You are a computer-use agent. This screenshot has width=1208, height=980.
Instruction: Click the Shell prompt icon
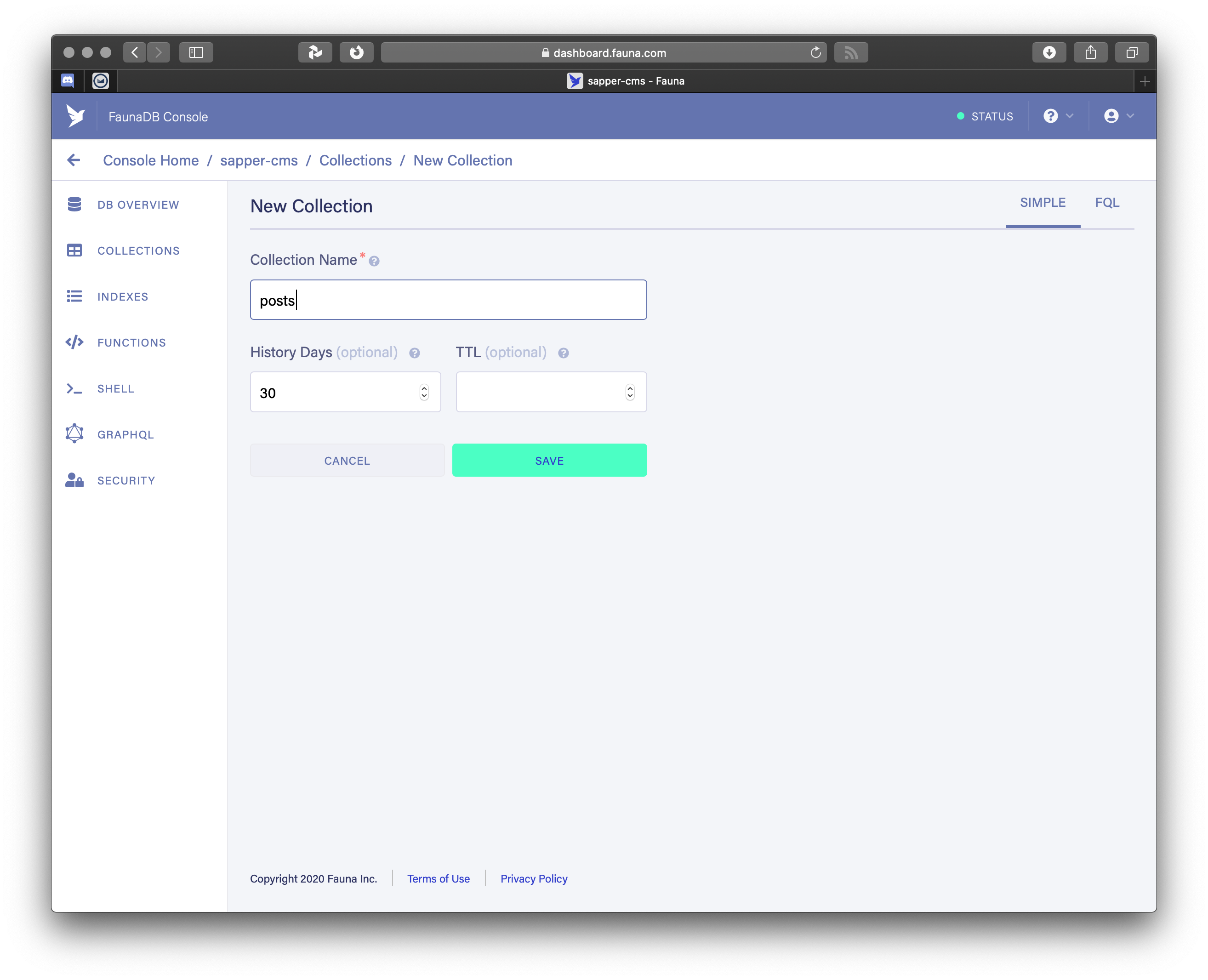(x=74, y=388)
